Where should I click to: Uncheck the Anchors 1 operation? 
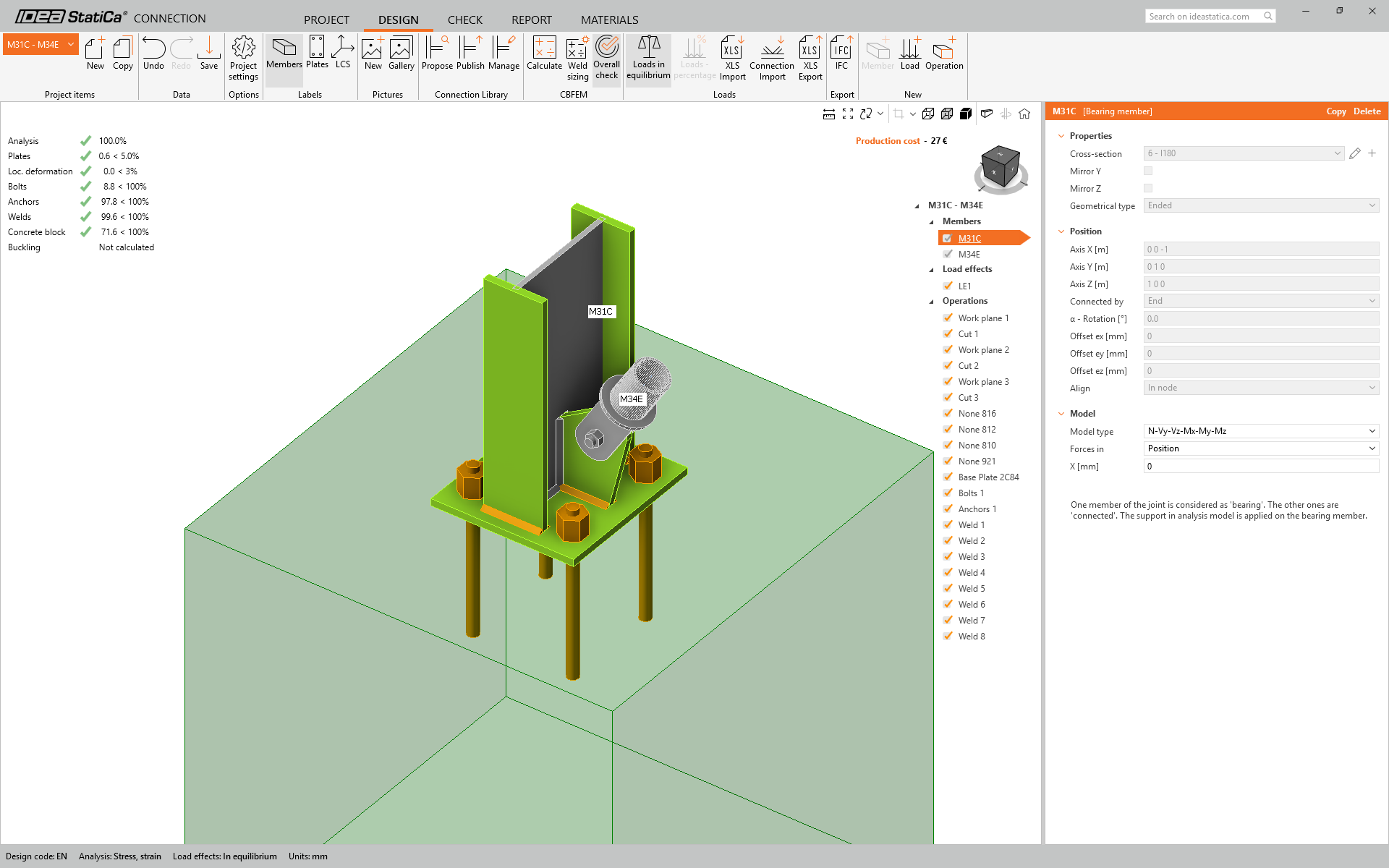tap(948, 509)
